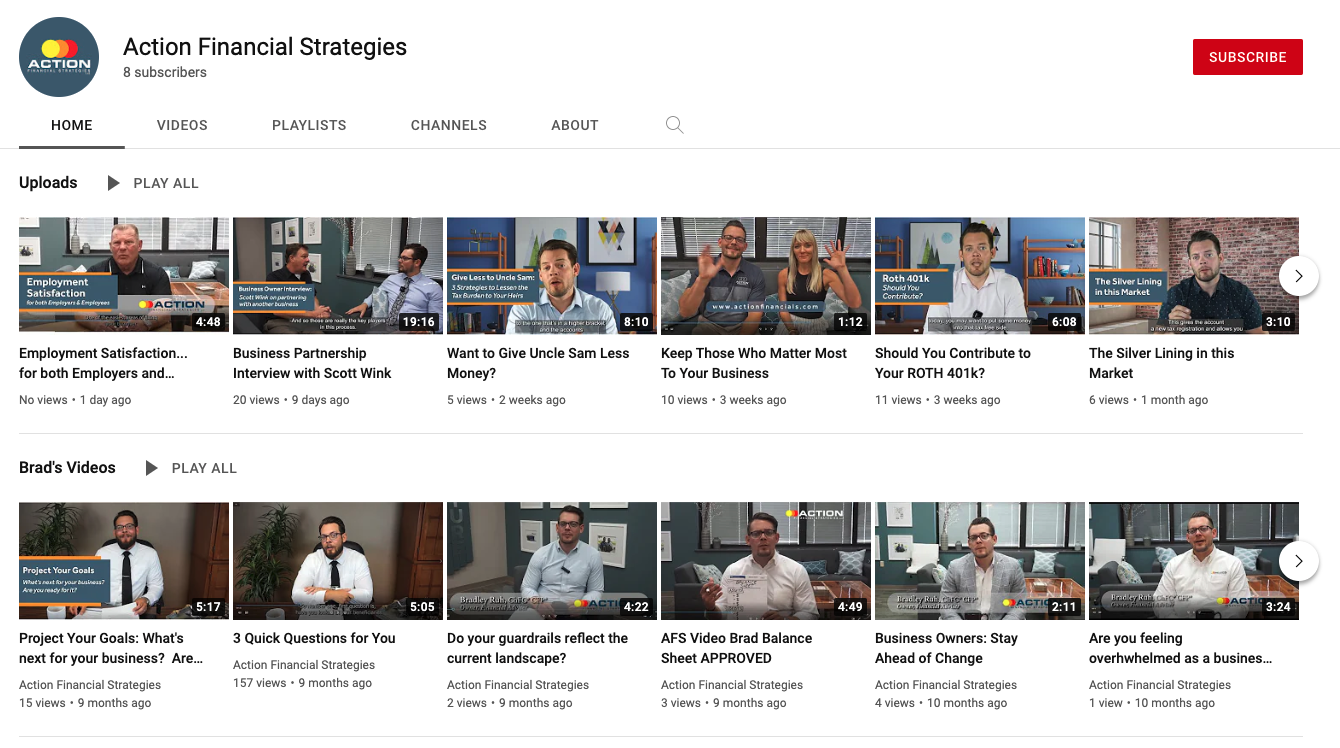1340x748 pixels.
Task: Click channel name under 'Stay Ahead of Change'
Action: coord(946,685)
